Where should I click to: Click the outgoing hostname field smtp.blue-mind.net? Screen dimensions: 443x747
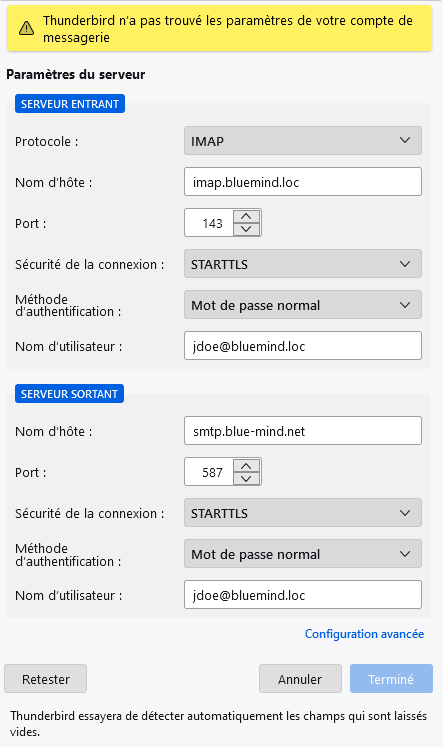[303, 431]
